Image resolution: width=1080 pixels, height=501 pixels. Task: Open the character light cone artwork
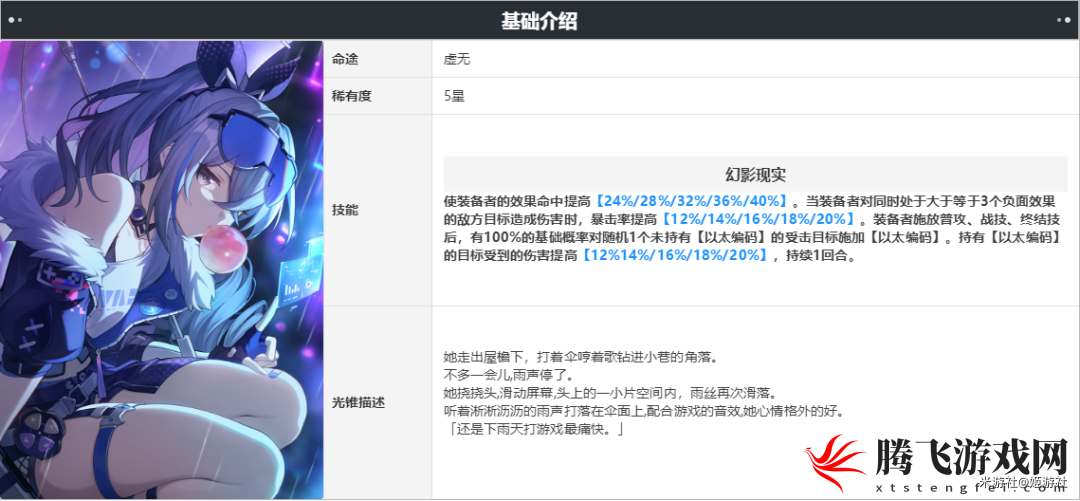tap(162, 269)
